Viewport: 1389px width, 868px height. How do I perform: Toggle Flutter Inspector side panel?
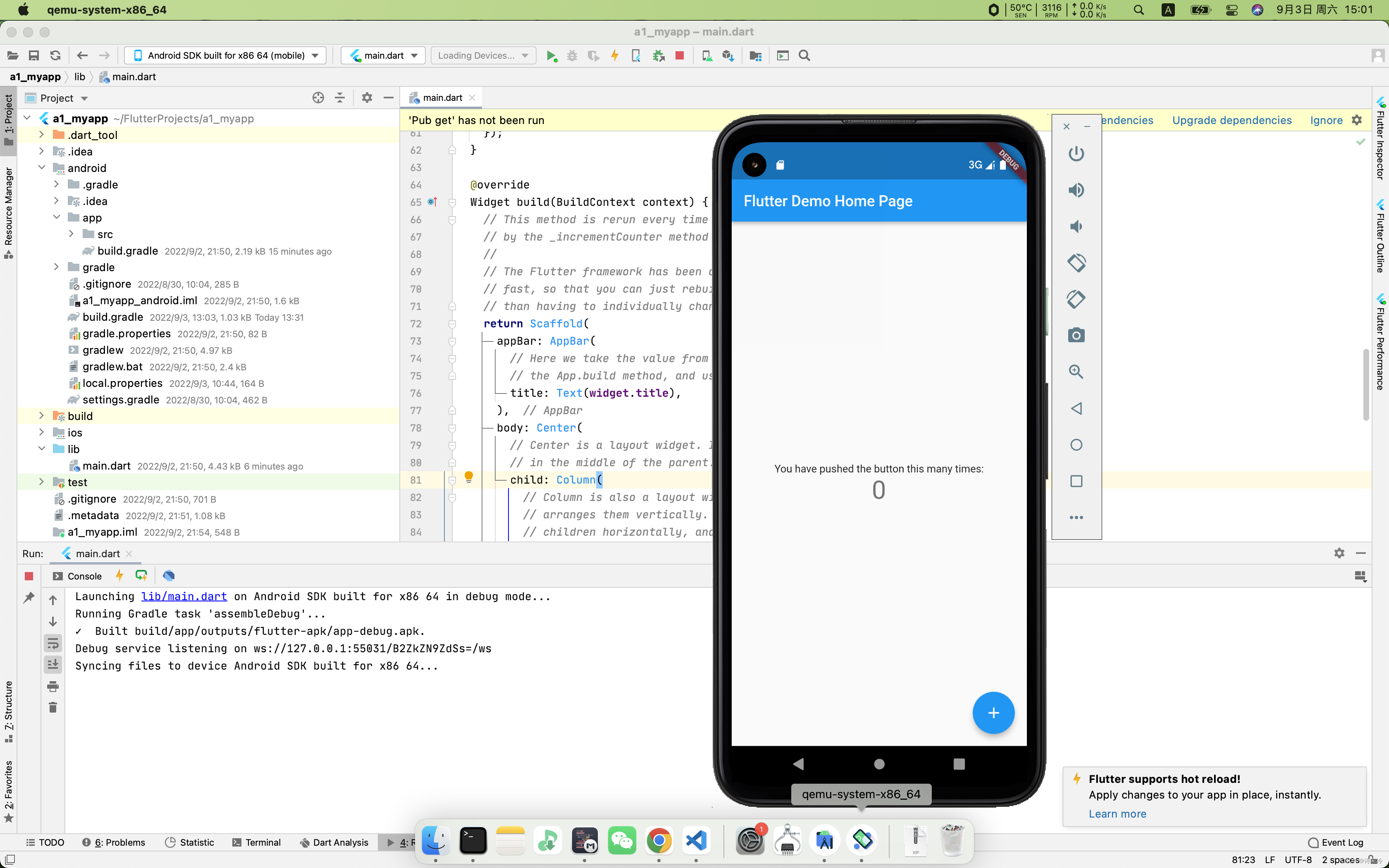pos(1380,139)
